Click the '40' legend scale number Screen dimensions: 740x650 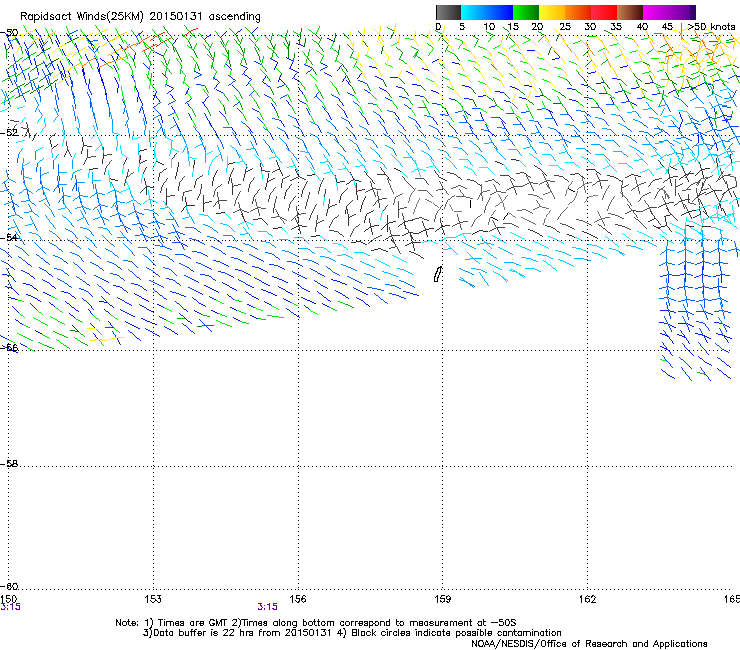pos(642,27)
